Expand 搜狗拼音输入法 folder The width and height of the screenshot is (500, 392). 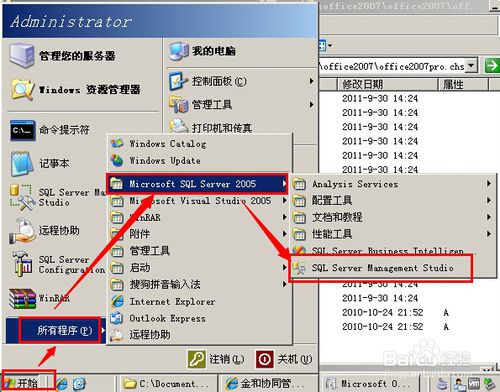(x=199, y=284)
